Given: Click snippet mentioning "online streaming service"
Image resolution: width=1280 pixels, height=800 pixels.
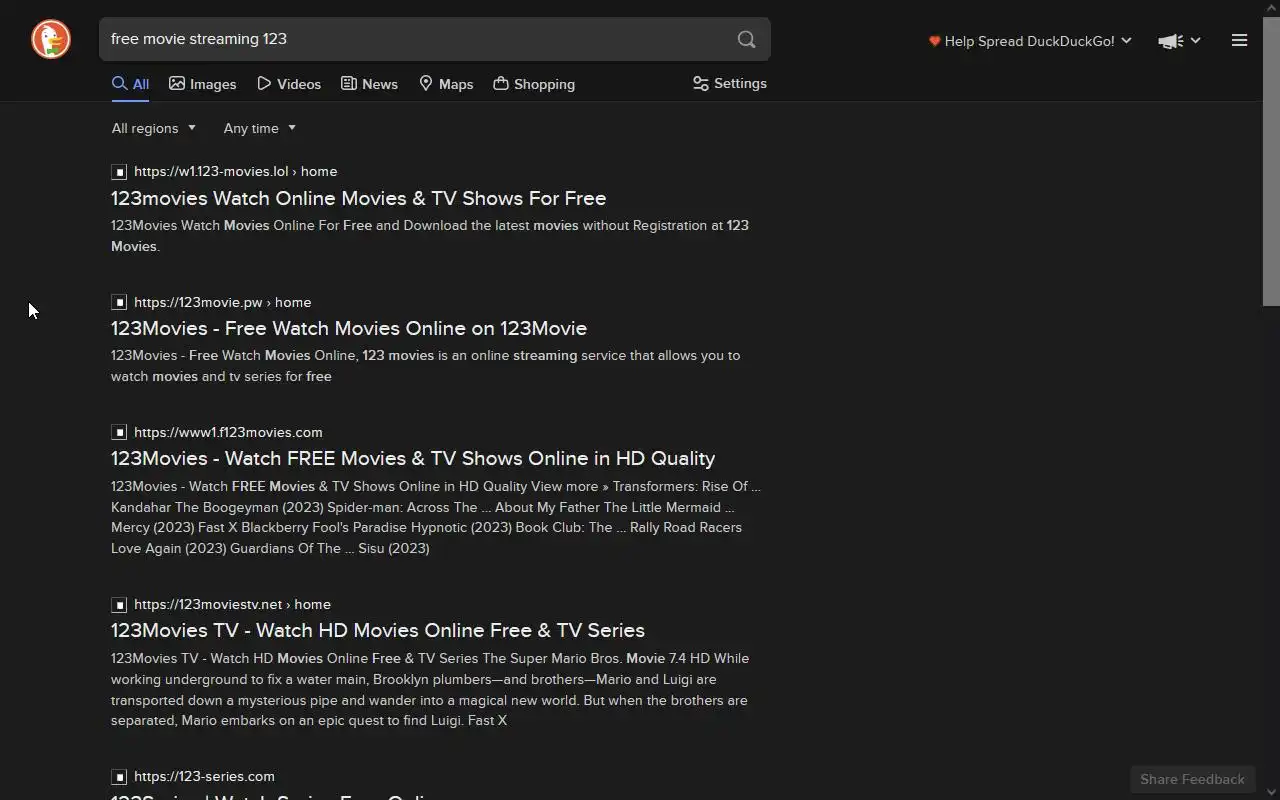Looking at the screenshot, I should [425, 366].
